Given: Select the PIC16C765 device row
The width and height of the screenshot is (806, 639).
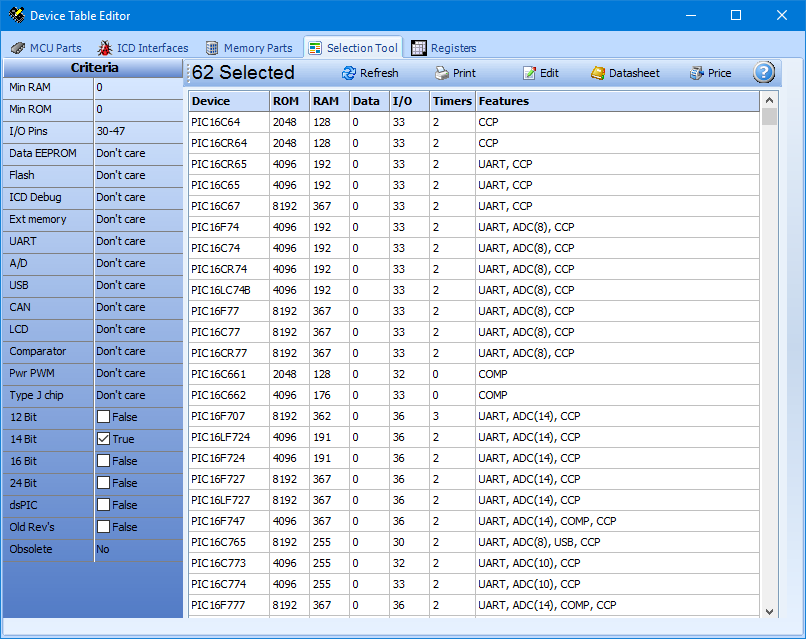Looking at the screenshot, I should click(x=474, y=542).
